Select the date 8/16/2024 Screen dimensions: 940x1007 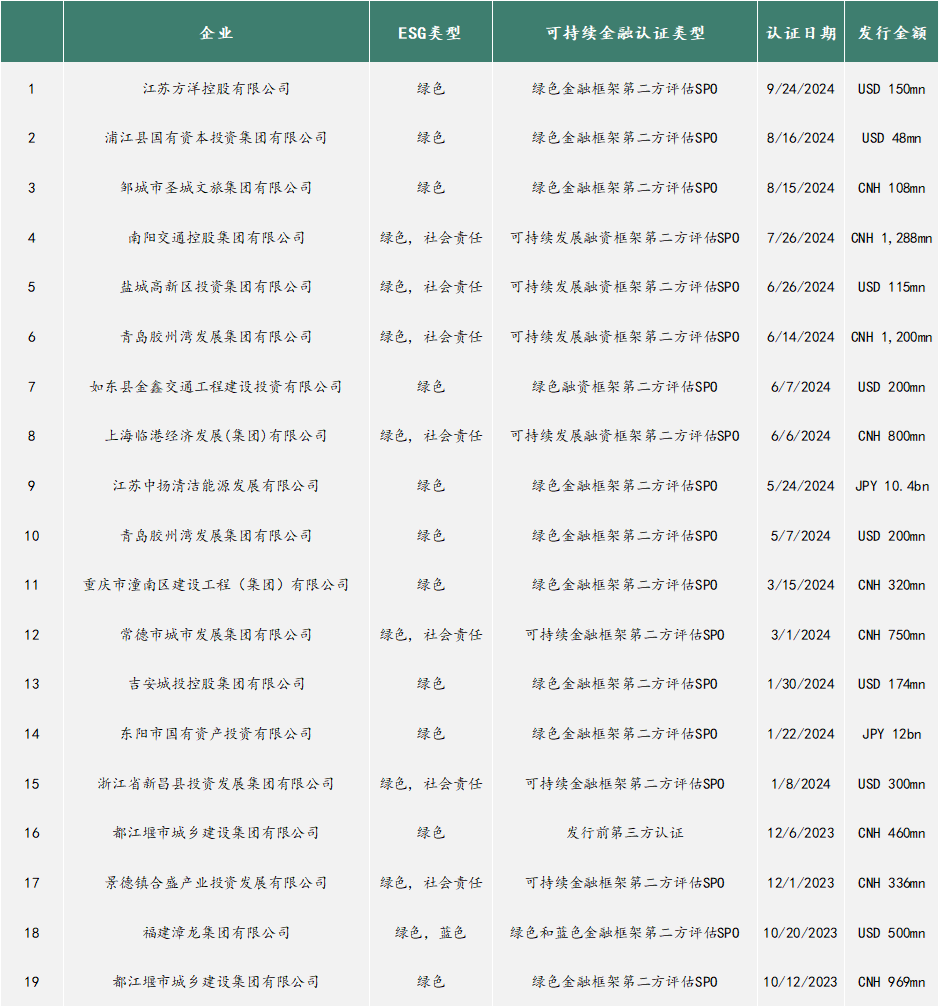click(x=801, y=138)
